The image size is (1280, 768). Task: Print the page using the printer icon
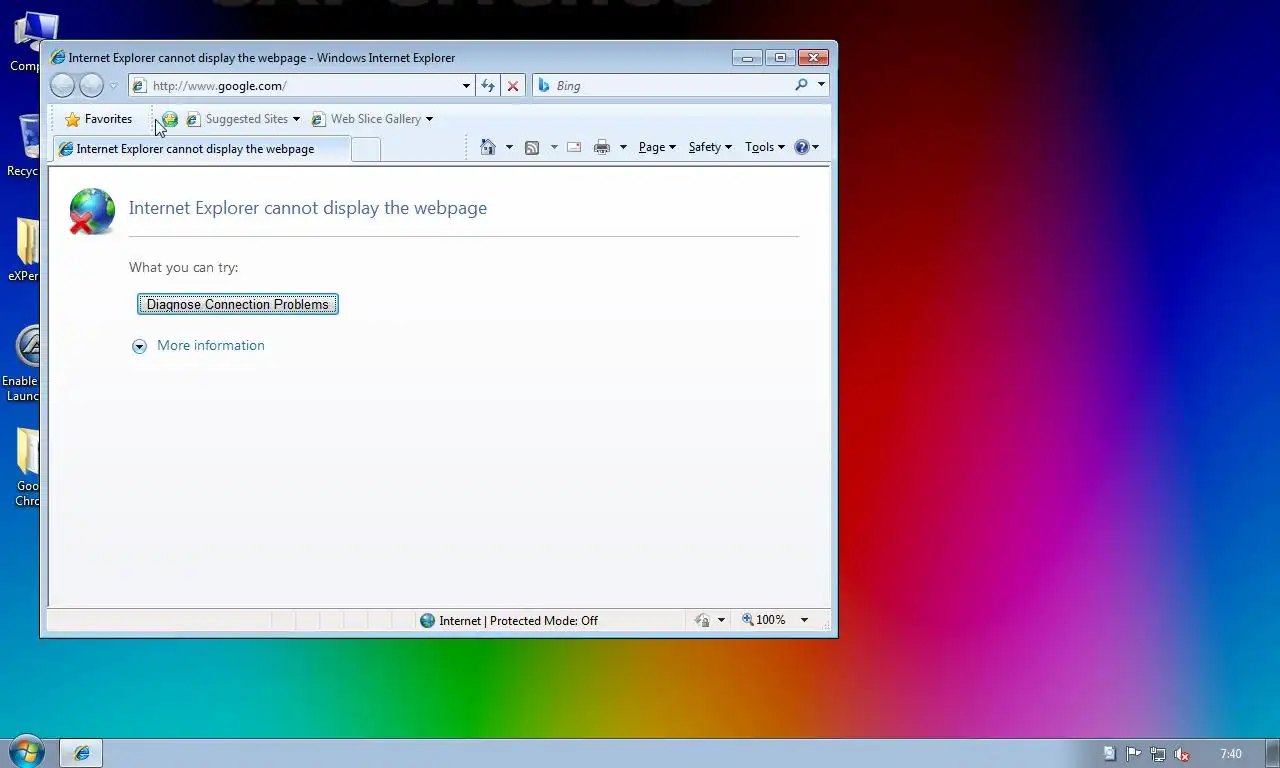pos(602,147)
